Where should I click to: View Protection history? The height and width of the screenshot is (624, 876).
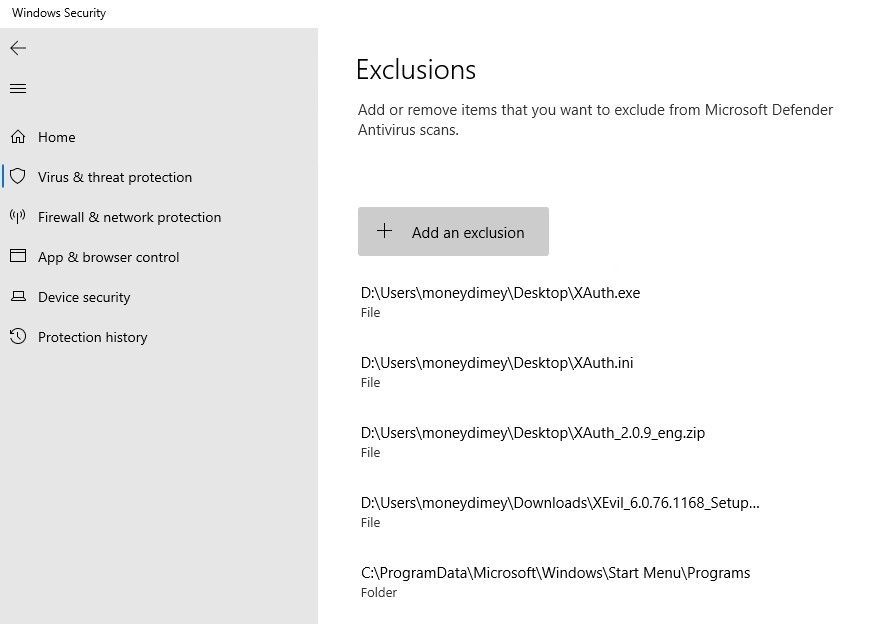[x=93, y=337]
